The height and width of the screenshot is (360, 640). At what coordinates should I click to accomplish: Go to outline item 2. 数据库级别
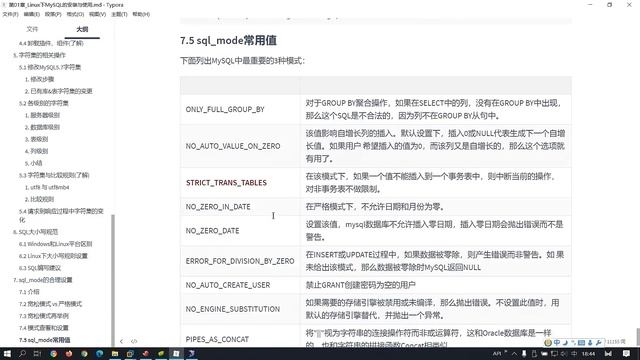point(42,127)
